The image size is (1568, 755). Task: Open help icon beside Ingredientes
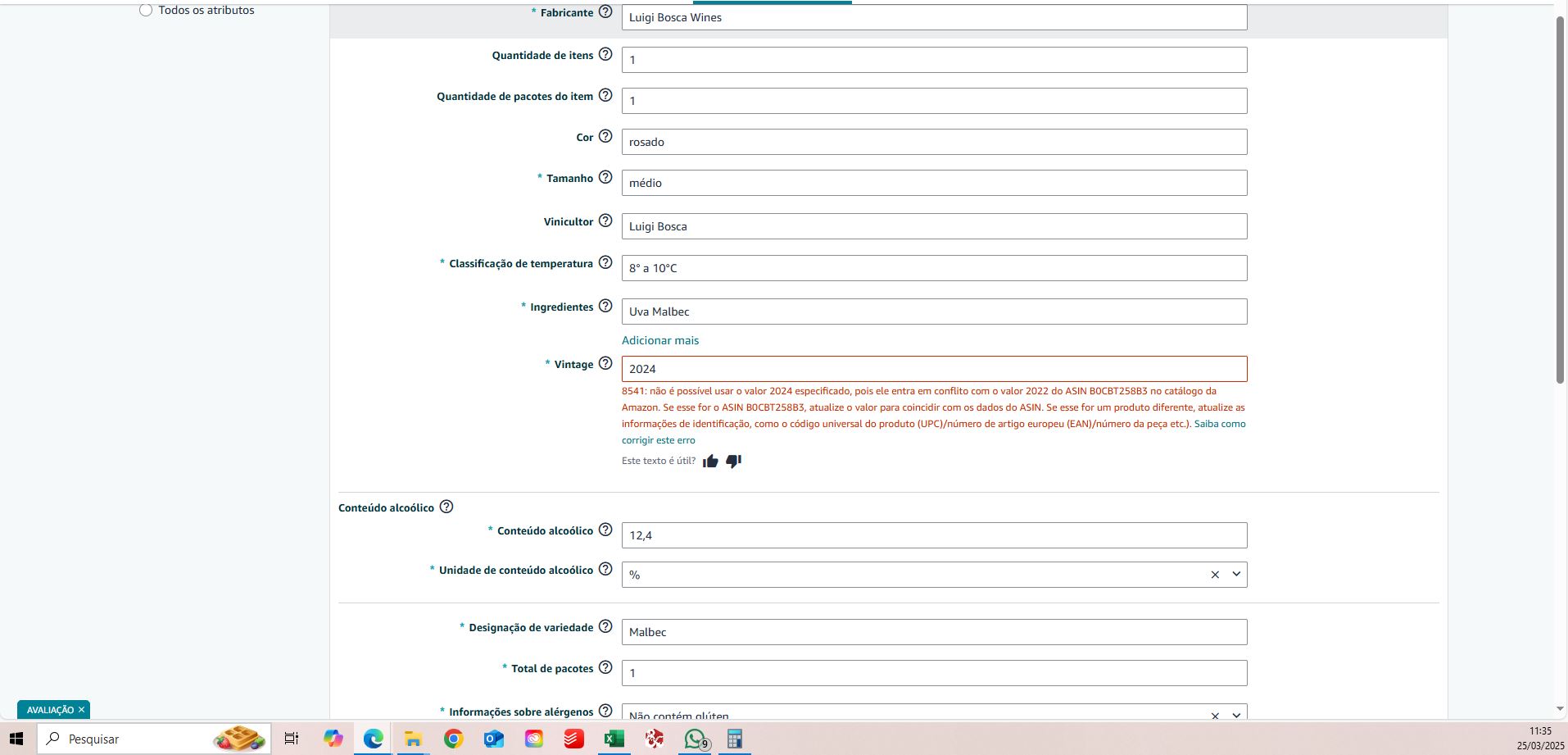[605, 306]
